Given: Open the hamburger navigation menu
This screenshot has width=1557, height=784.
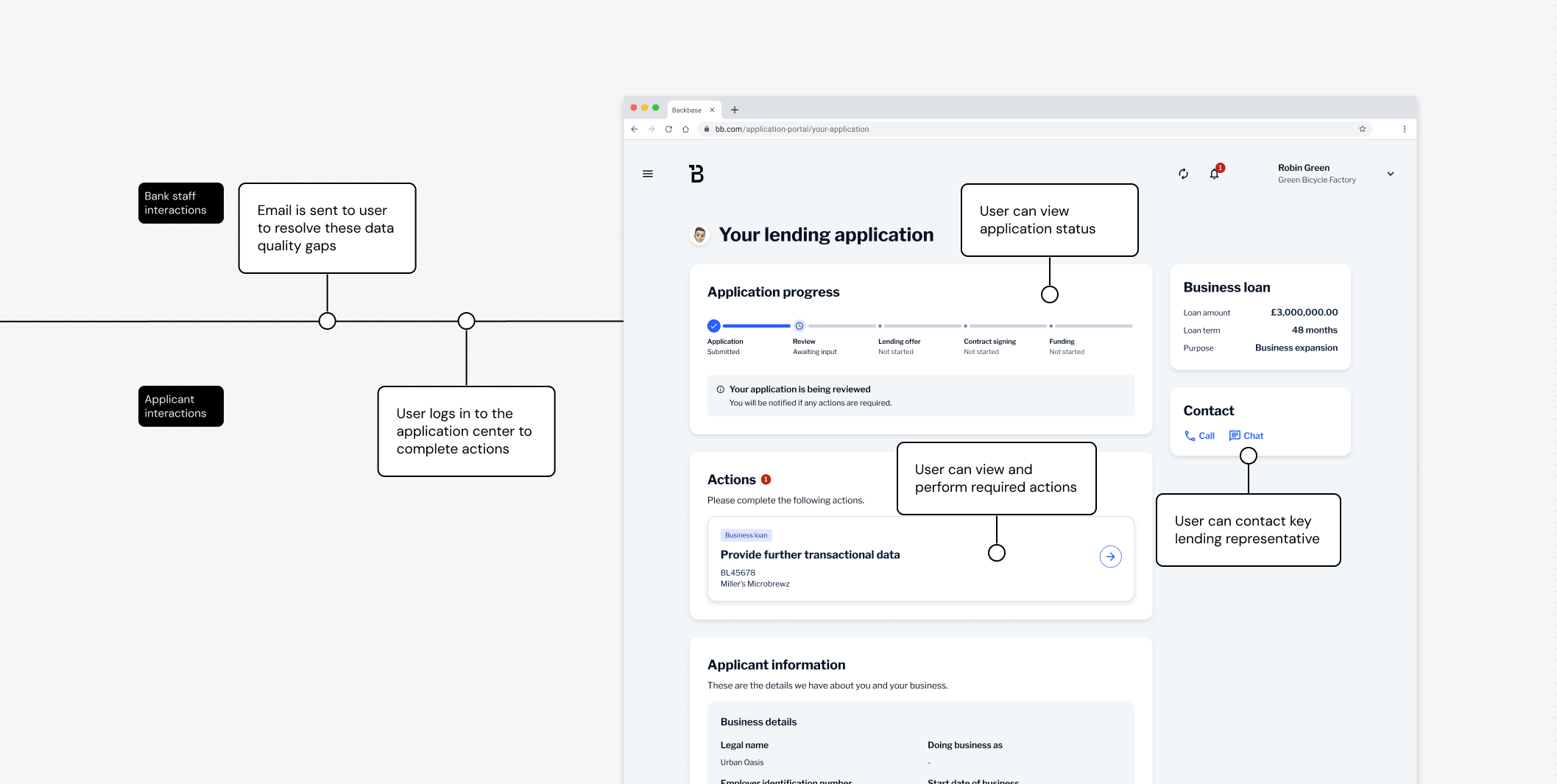Looking at the screenshot, I should 648,174.
